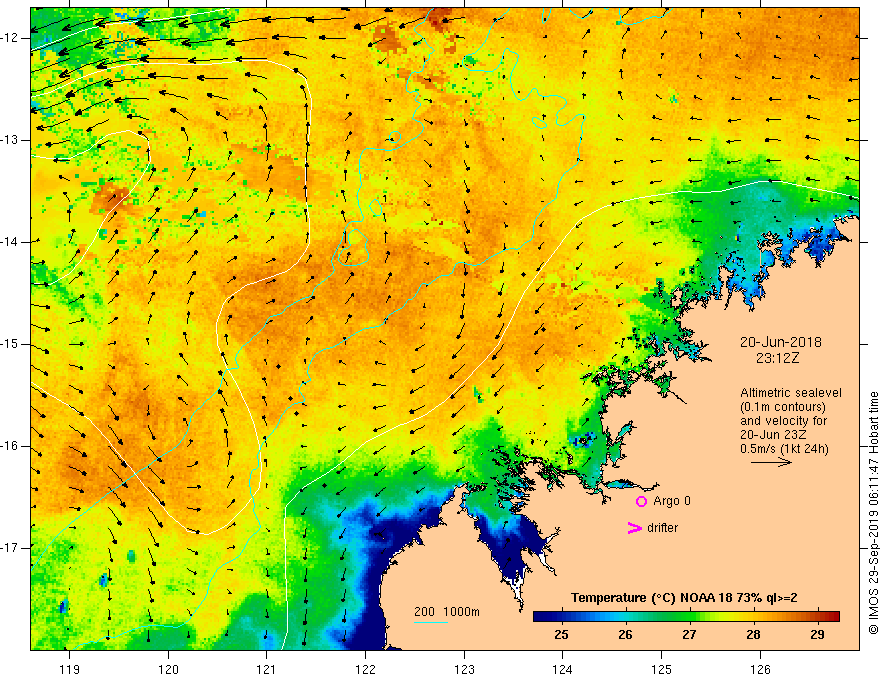Screen dimensions: 880x680
Task: Click the 25 value on temperature scale
Action: [561, 635]
